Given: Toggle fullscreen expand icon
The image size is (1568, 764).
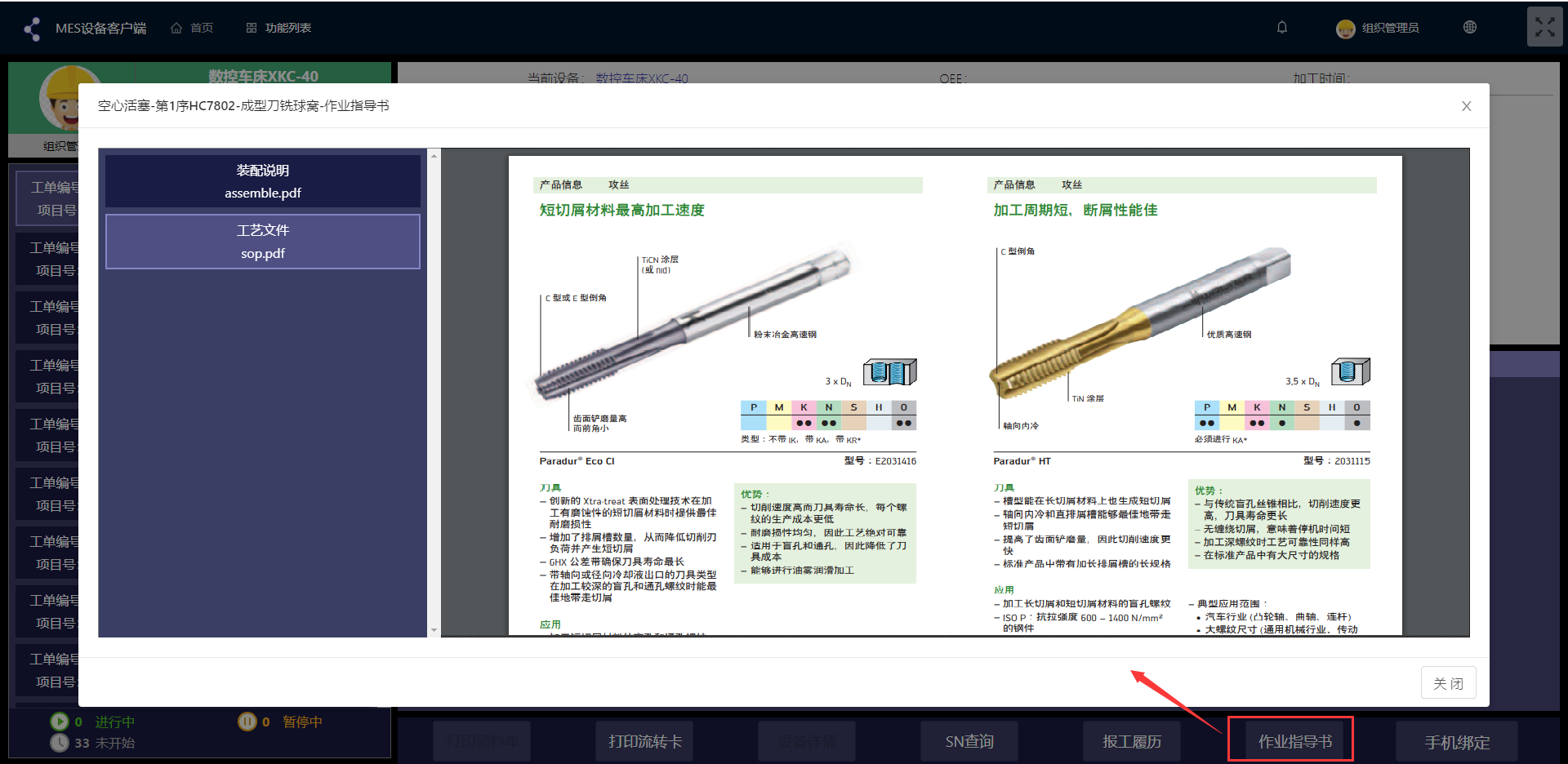Looking at the screenshot, I should [1544, 27].
